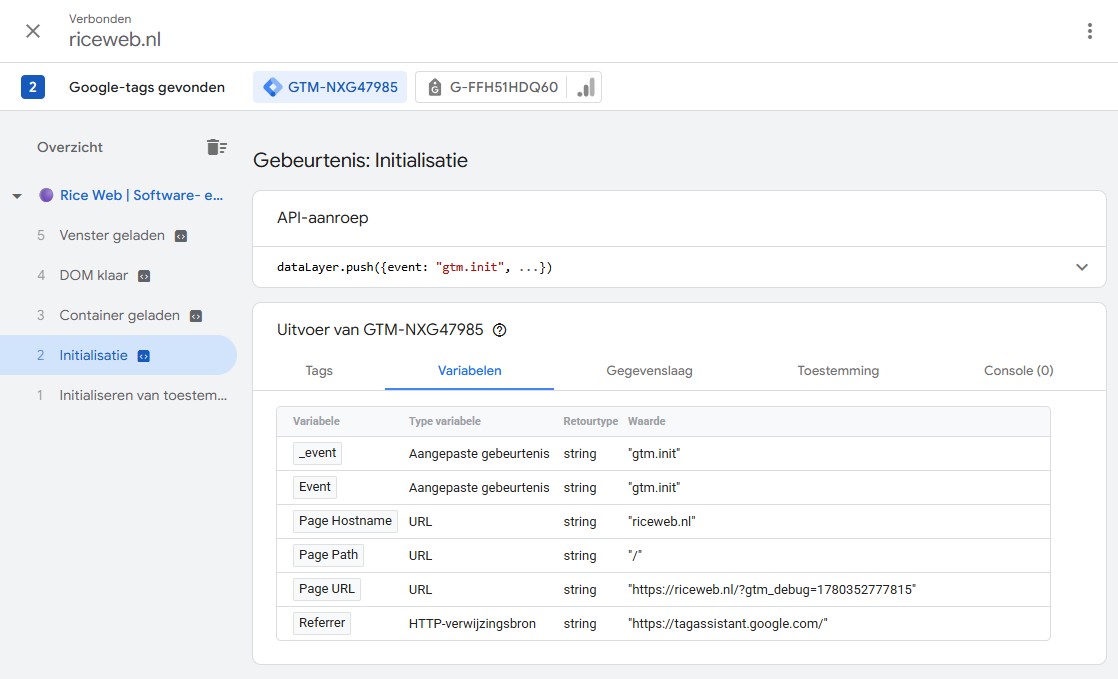Expand the API-aanroep dataLayer.push chevron
This screenshot has height=679, width=1118.
click(1082, 267)
